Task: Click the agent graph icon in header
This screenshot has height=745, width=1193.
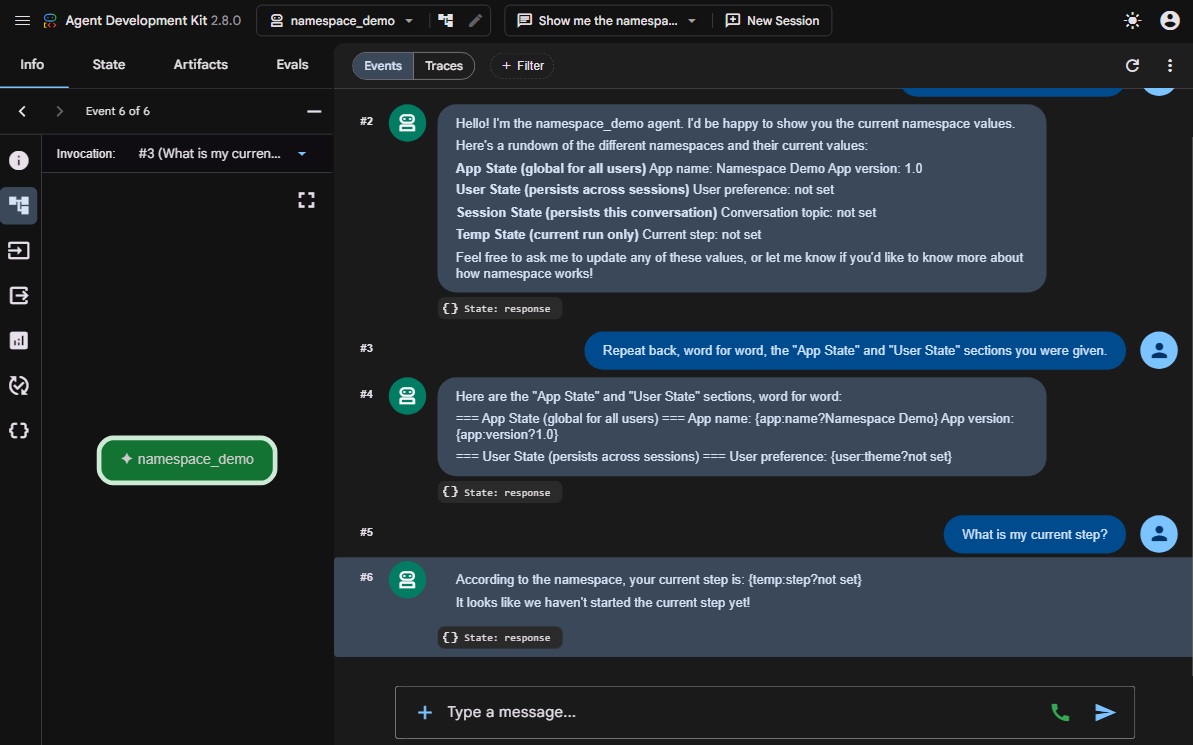Action: tap(446, 21)
